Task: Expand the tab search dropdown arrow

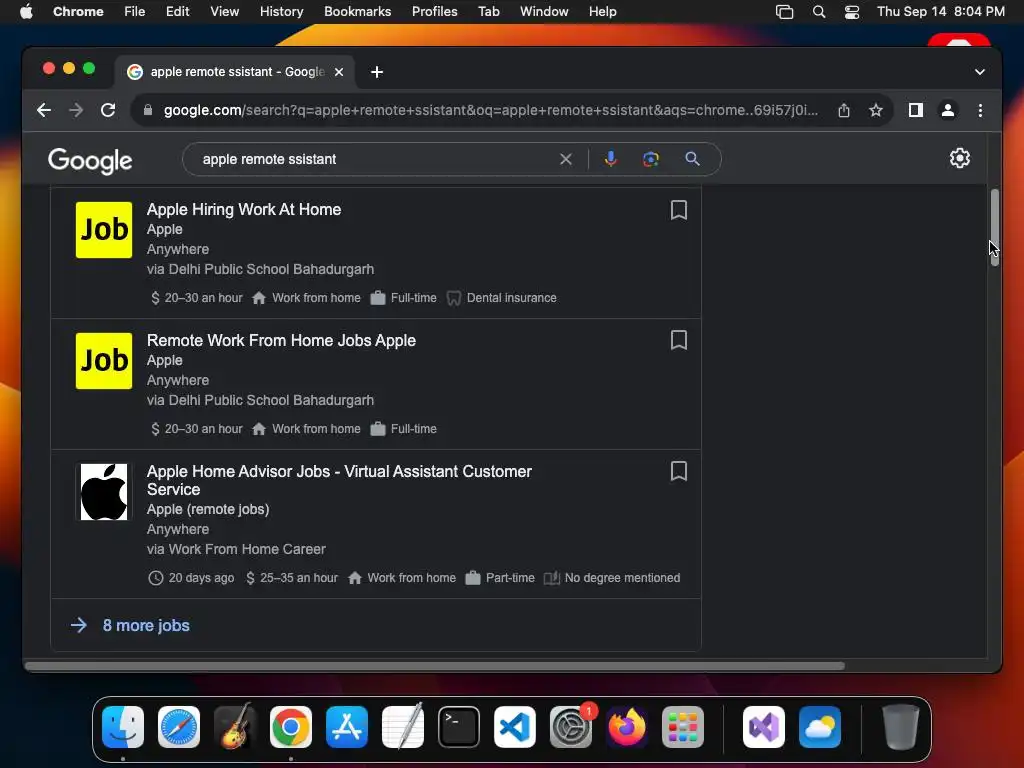Action: tap(980, 72)
